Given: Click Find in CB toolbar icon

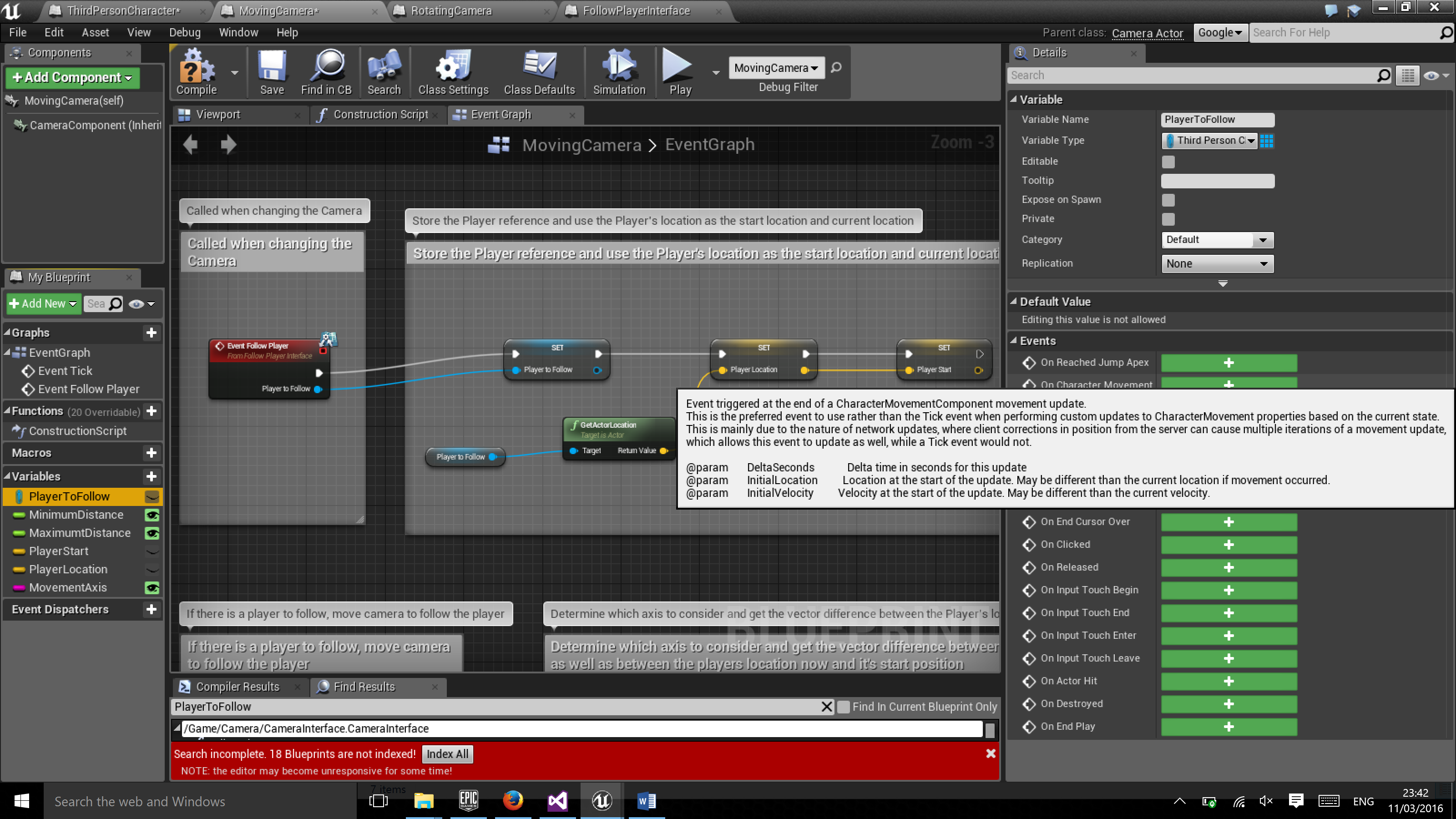Looking at the screenshot, I should click(326, 72).
